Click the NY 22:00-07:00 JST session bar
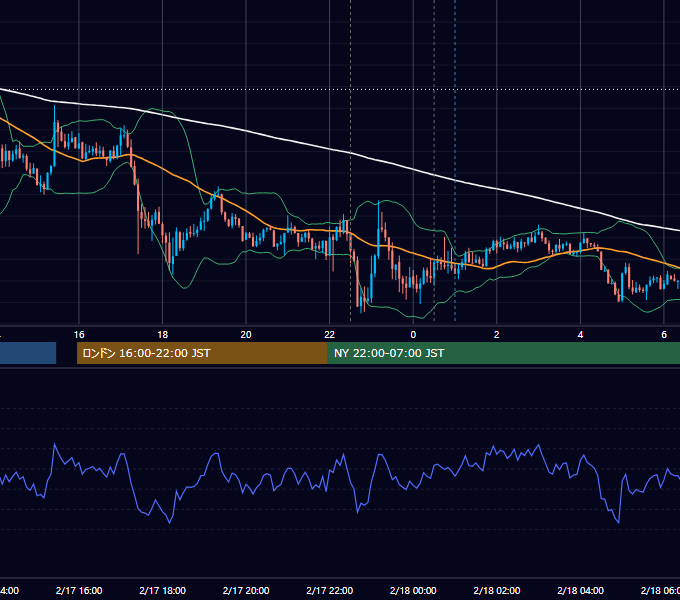This screenshot has width=680, height=600. tap(503, 353)
